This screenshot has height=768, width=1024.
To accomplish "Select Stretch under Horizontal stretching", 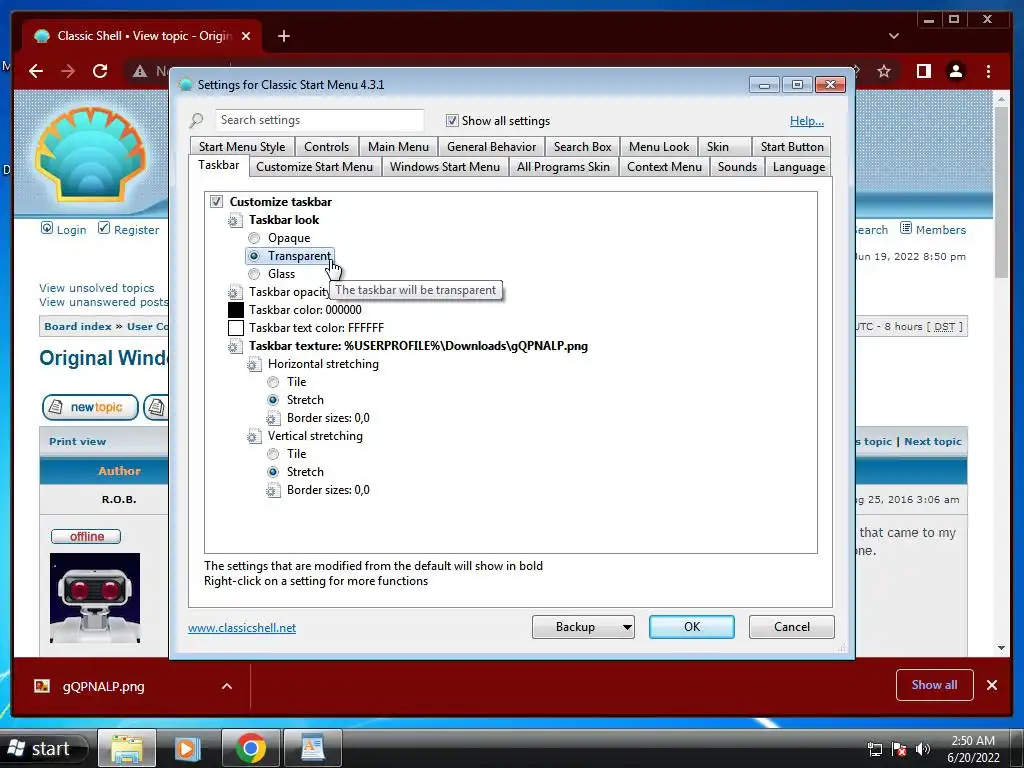I will [273, 400].
